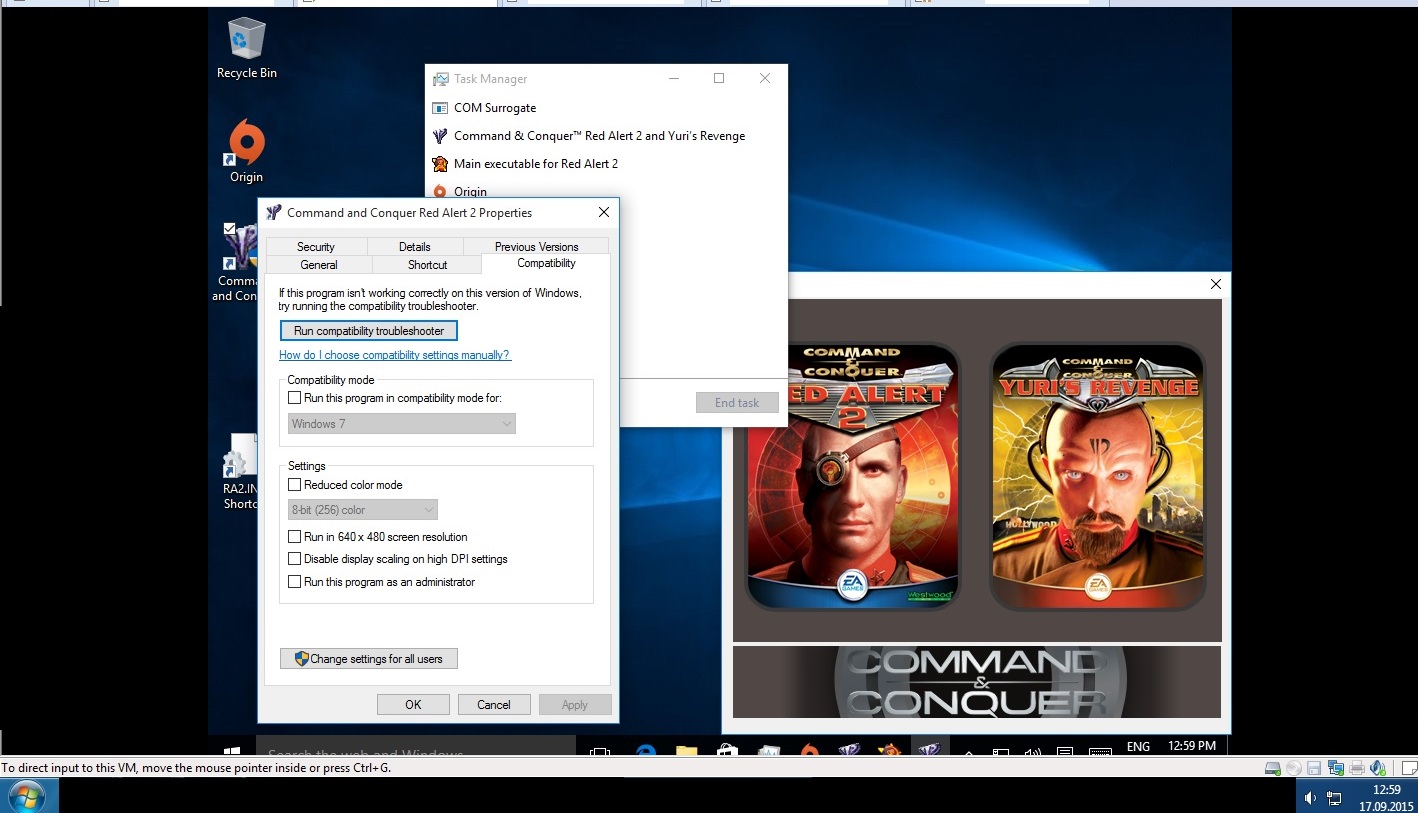Click the ENG language indicator

(x=1138, y=746)
